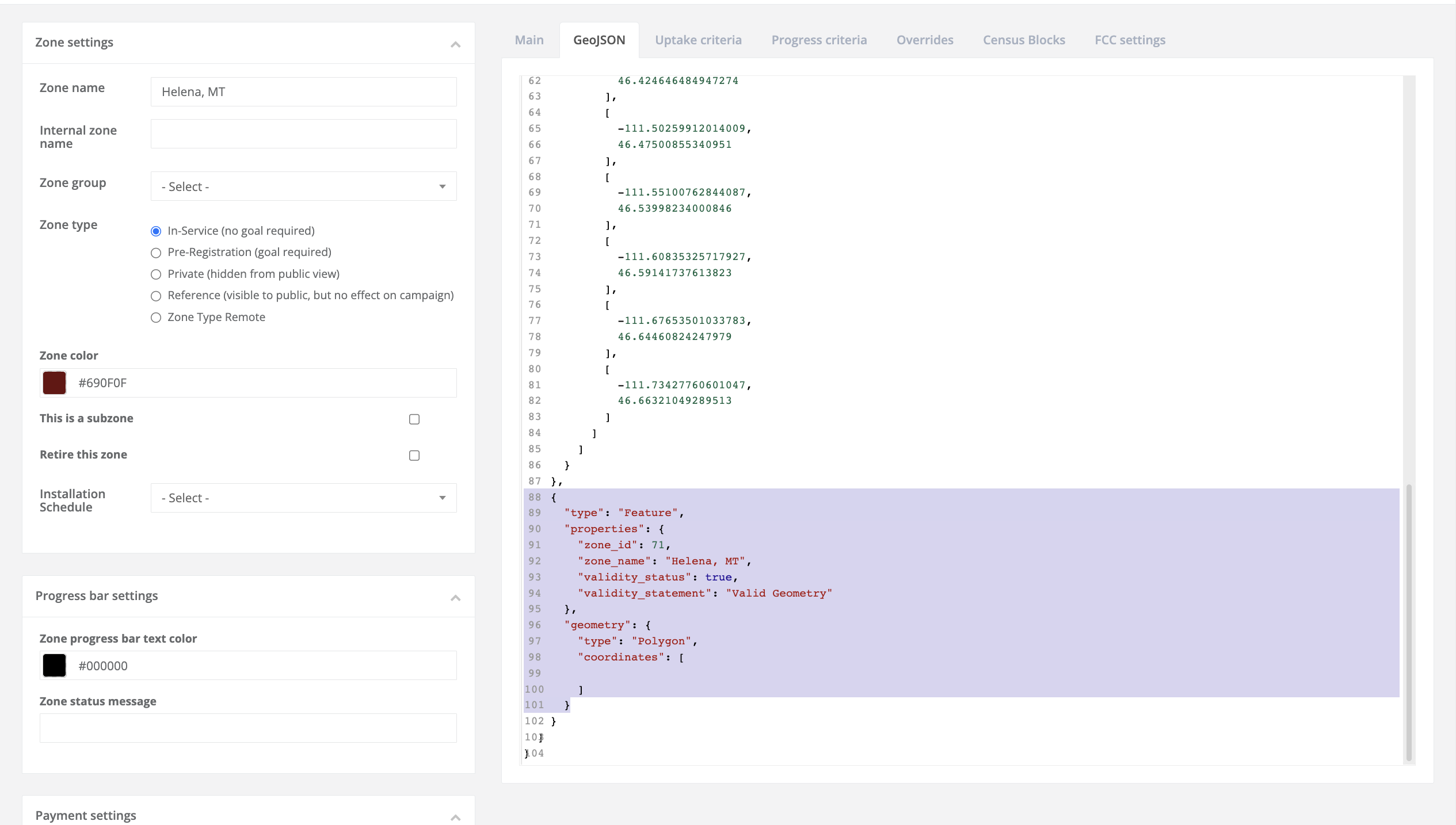Click the Zone status message field

click(x=247, y=728)
